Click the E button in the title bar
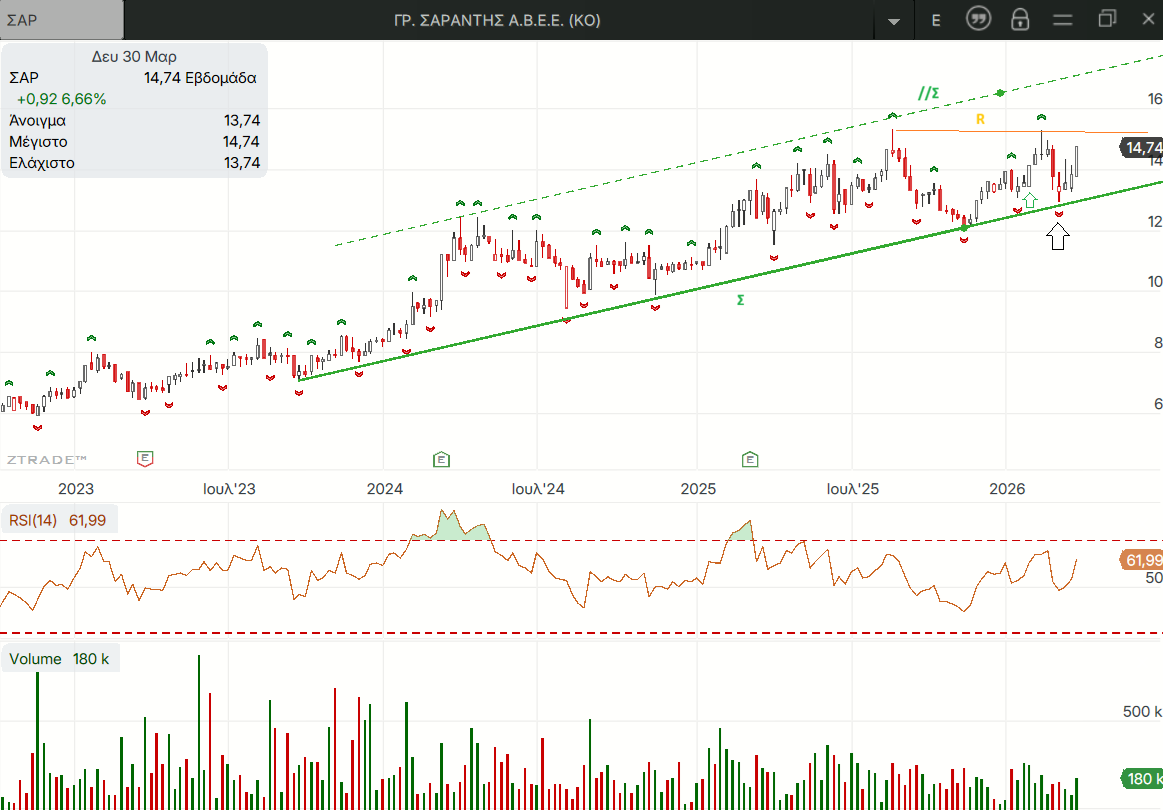The height and width of the screenshot is (810, 1163). pos(936,20)
